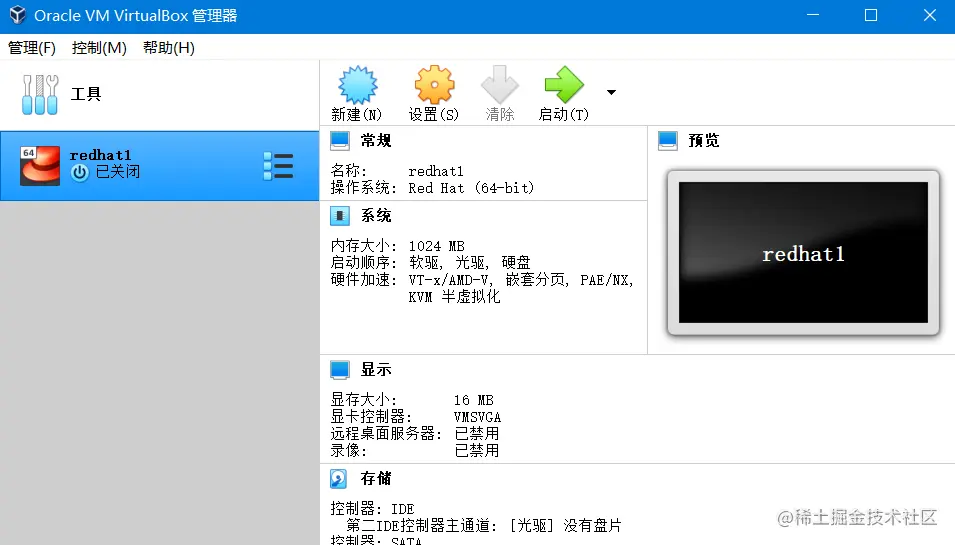Click the memory value 1024 MB
This screenshot has width=955, height=545.
(437, 246)
